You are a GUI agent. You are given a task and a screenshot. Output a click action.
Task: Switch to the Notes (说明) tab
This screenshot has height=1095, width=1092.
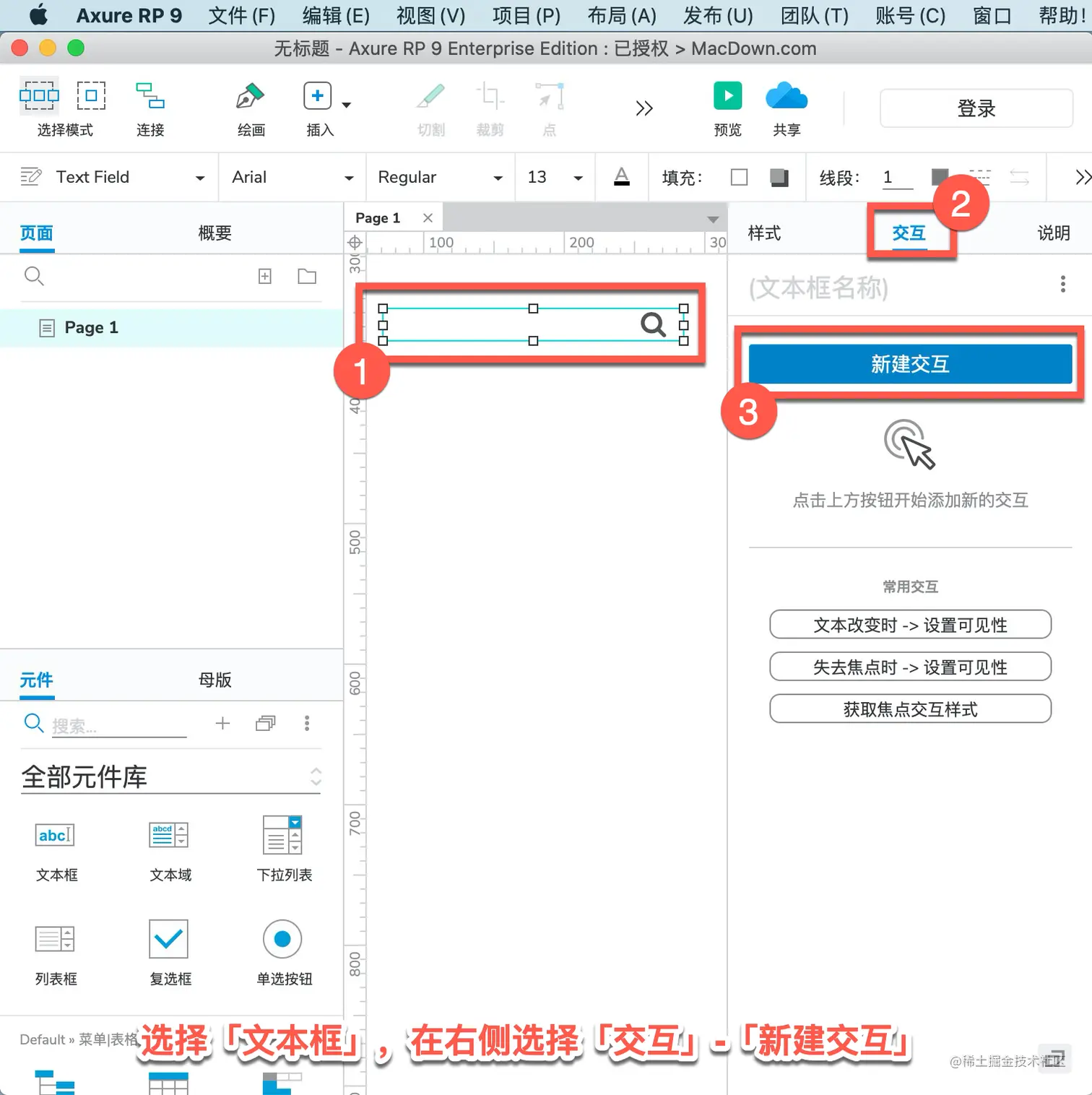tap(1054, 233)
